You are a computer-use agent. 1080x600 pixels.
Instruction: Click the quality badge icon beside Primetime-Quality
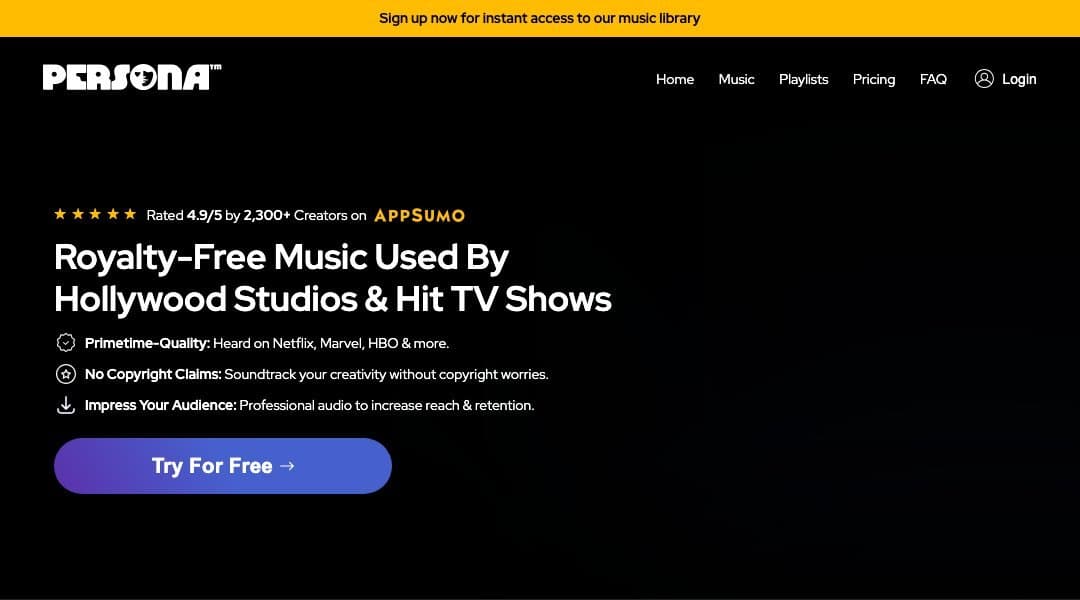(x=65, y=342)
